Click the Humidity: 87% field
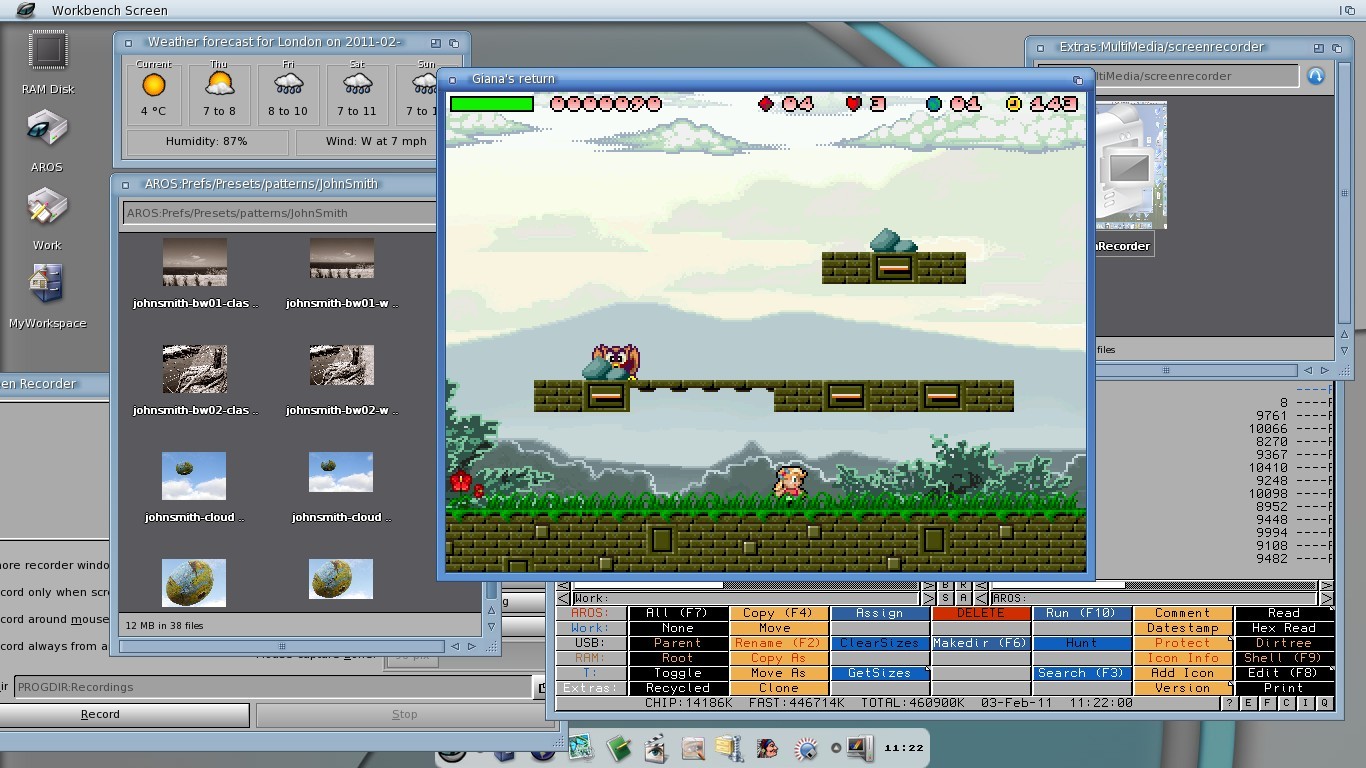Screen dimensions: 1366x768 (207, 141)
